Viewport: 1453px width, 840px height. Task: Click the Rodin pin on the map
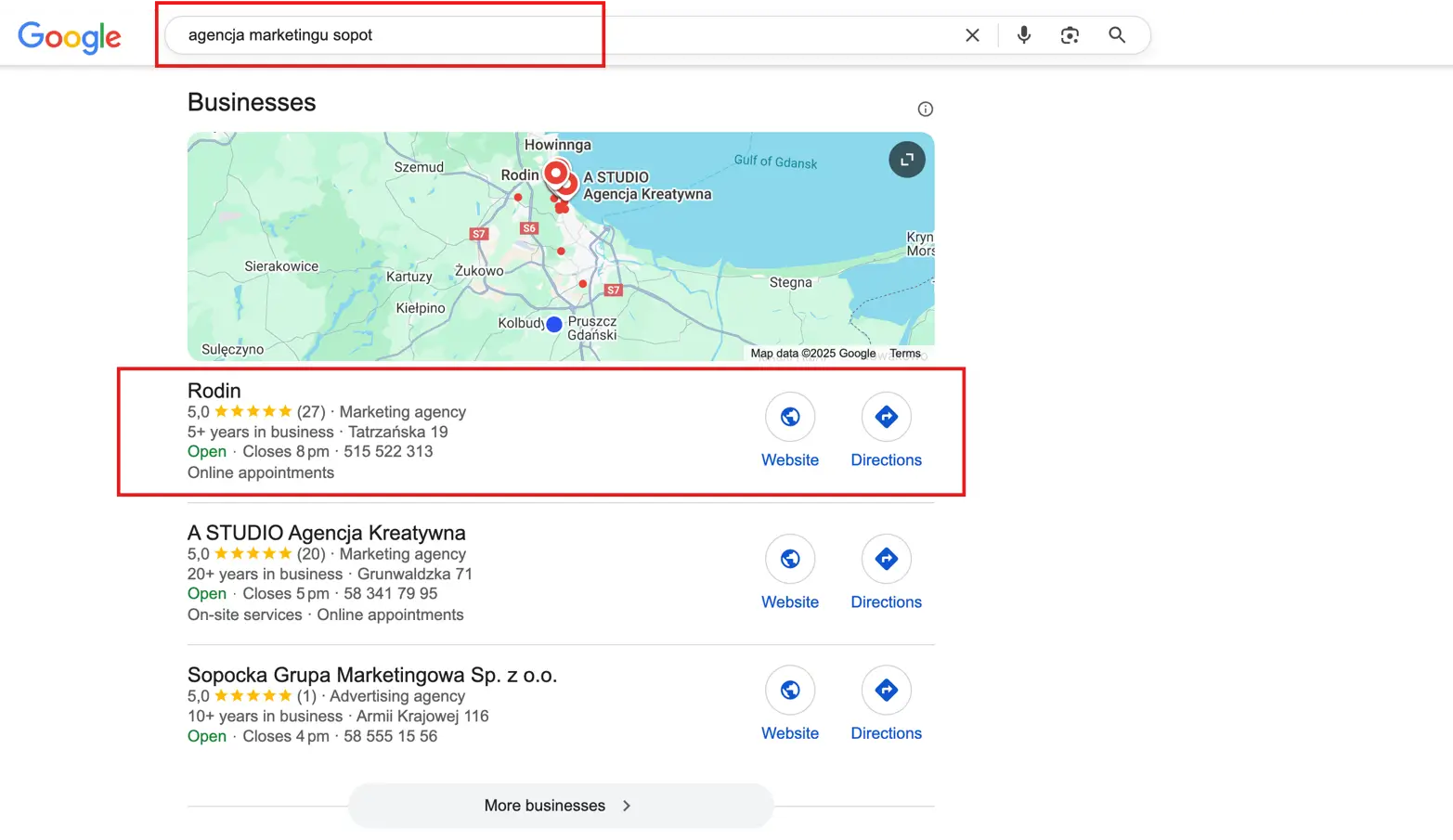(555, 173)
